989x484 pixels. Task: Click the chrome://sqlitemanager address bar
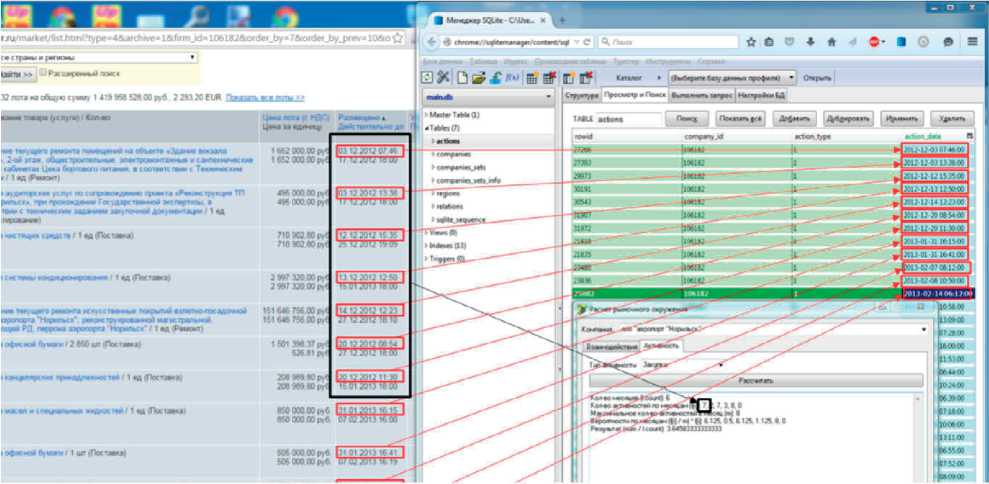(509, 42)
